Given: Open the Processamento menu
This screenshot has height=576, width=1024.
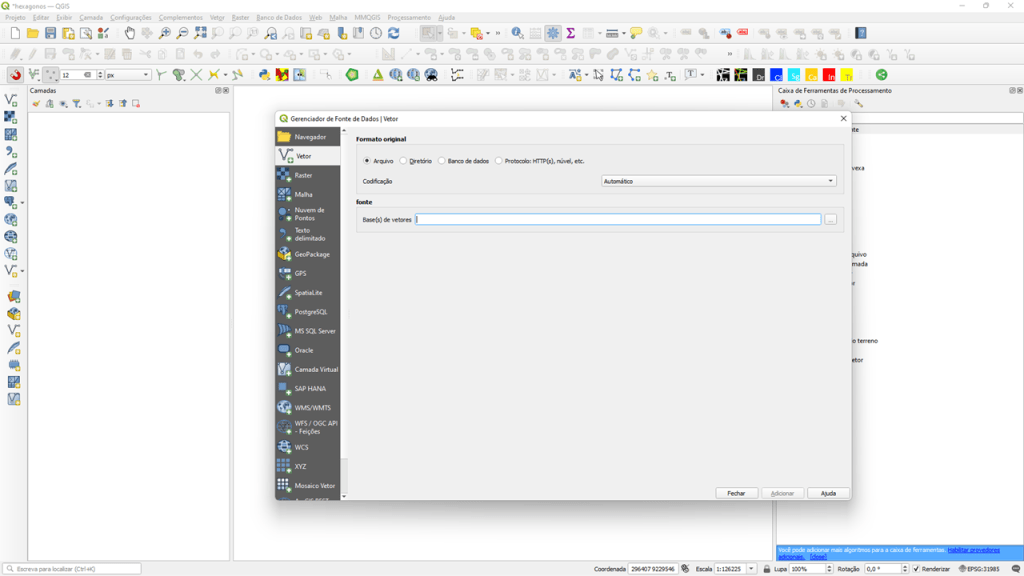Looking at the screenshot, I should coord(409,17).
